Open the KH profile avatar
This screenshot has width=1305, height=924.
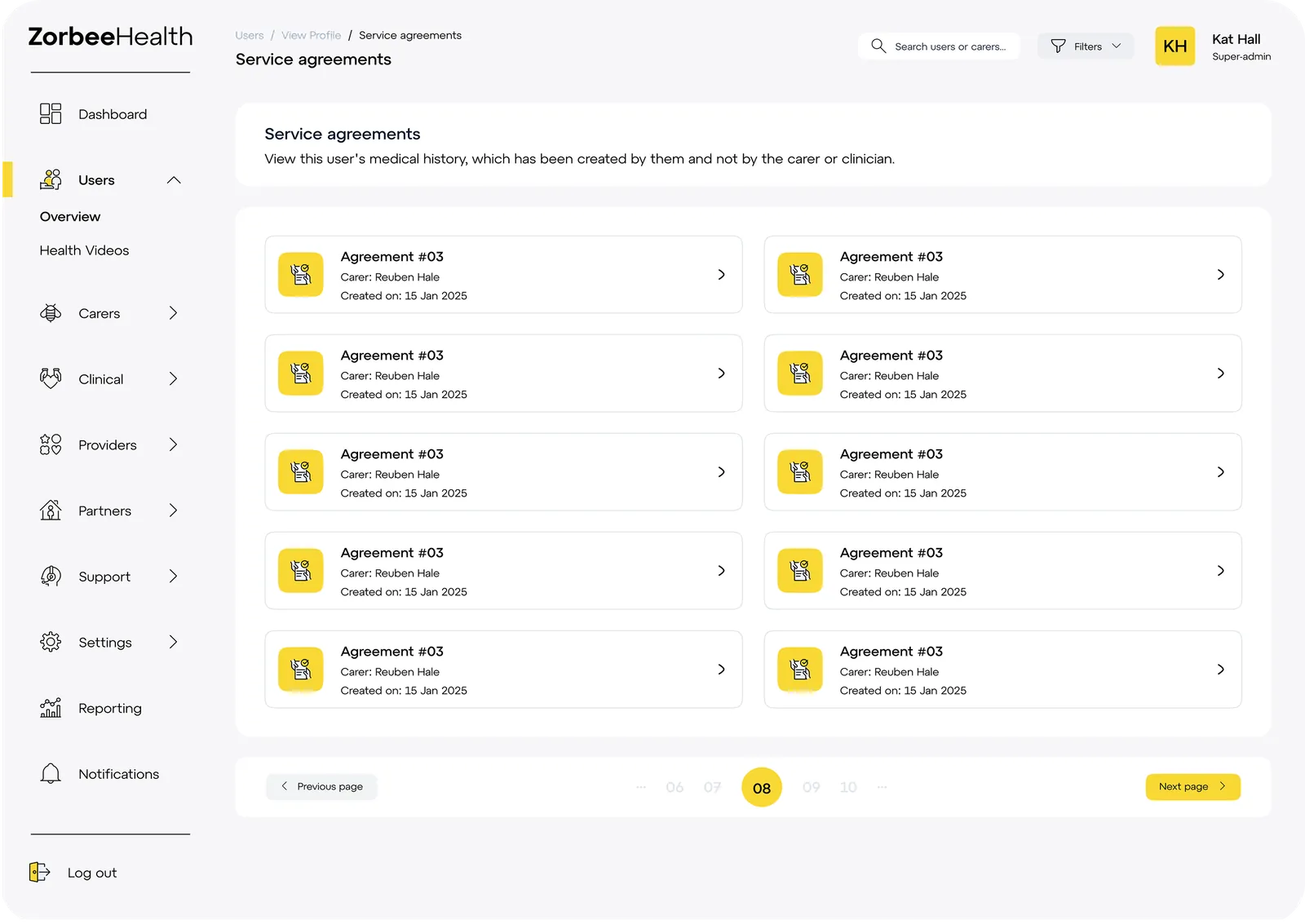[1175, 46]
